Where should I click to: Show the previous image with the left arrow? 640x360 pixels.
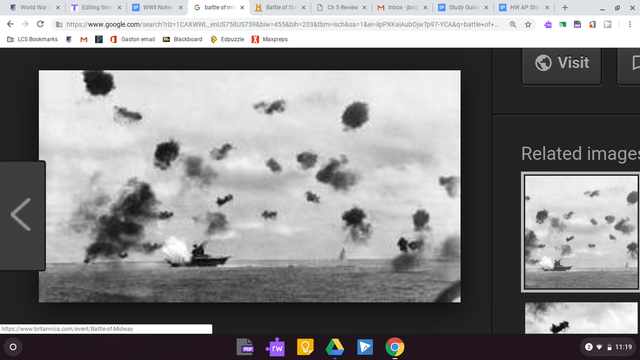pos(22,215)
